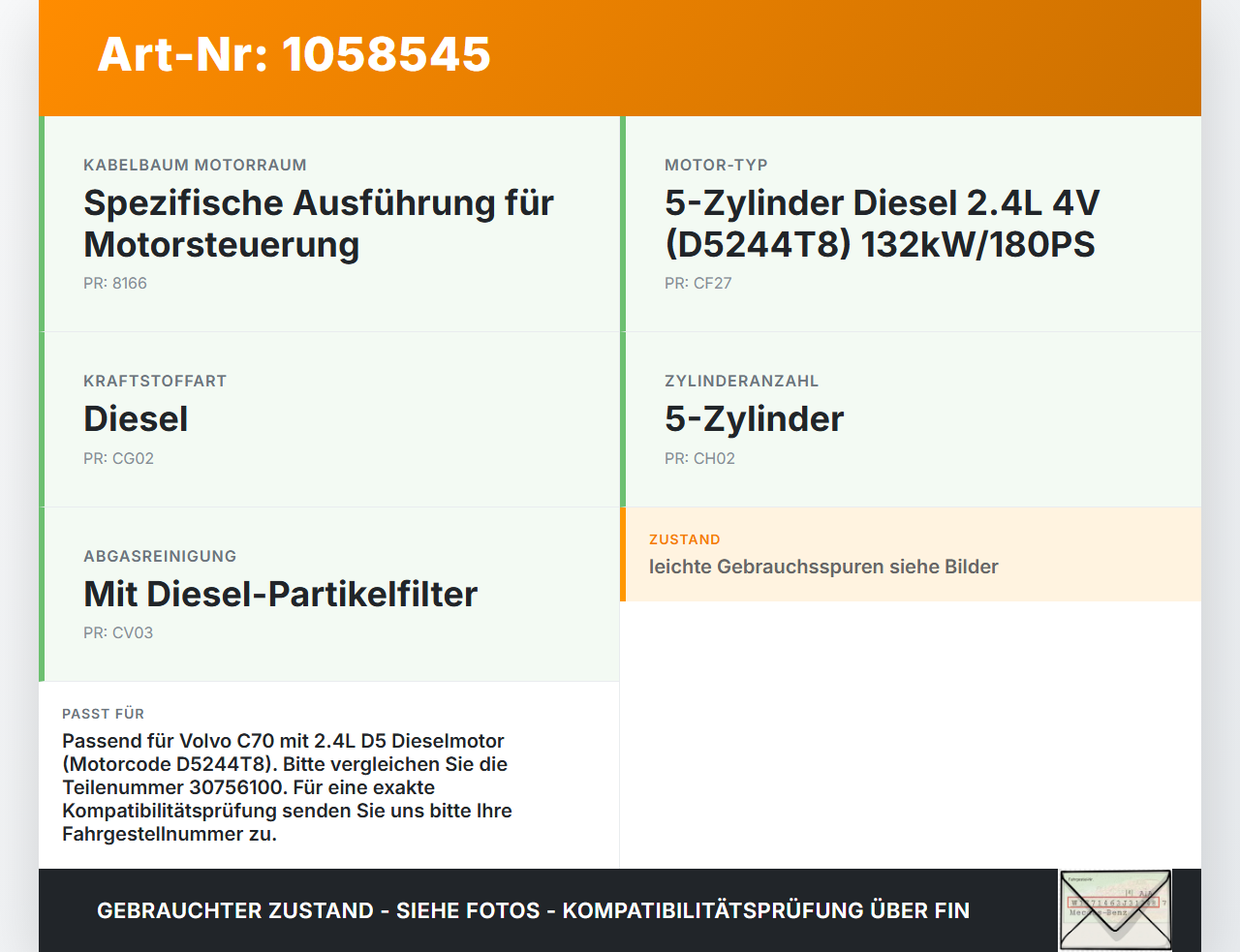Select the PASST FÜR label
Screen dimensions: 1240x952
[x=103, y=714]
